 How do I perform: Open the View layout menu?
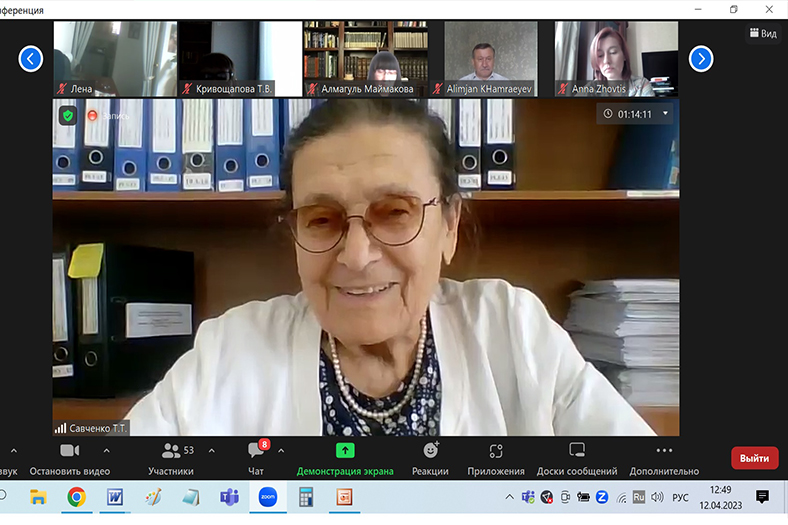(x=762, y=33)
